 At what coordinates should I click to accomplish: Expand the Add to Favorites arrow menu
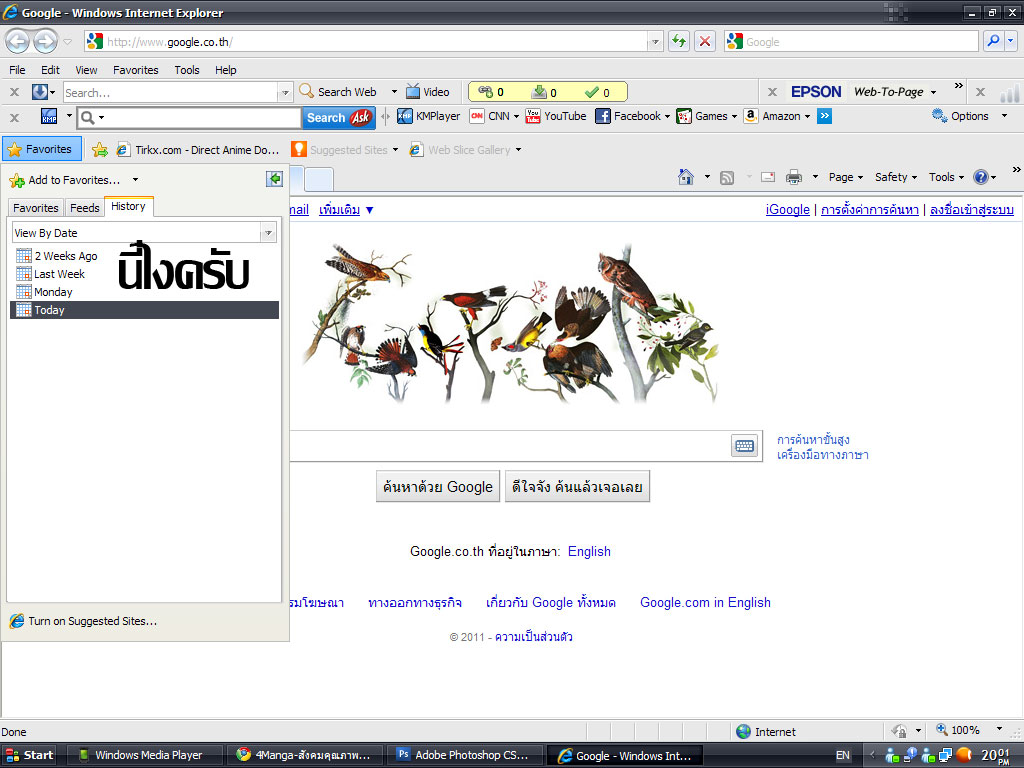click(x=135, y=180)
